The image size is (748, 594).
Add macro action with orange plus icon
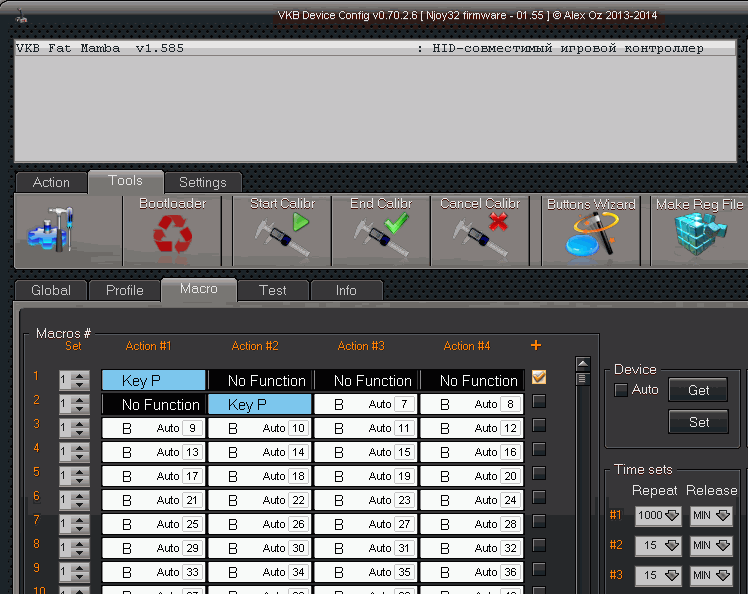536,345
